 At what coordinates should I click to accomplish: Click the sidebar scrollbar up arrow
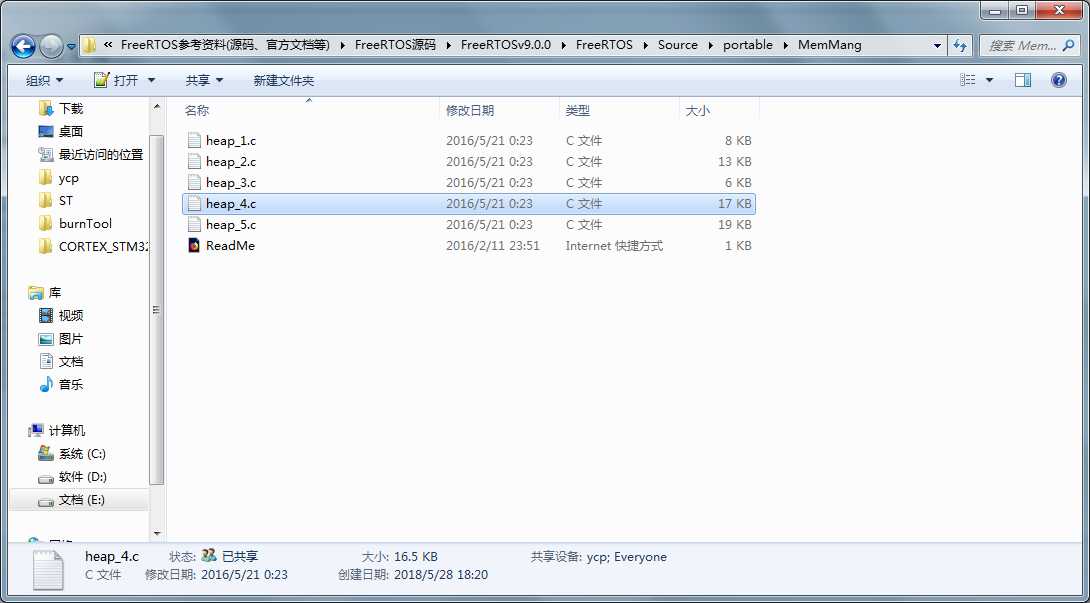click(157, 106)
